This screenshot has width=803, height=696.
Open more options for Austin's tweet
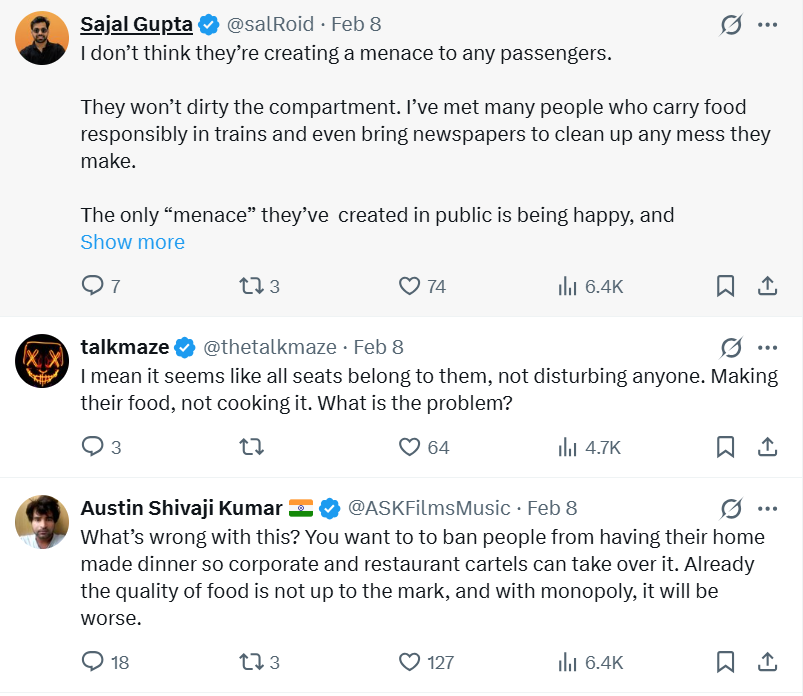(768, 508)
